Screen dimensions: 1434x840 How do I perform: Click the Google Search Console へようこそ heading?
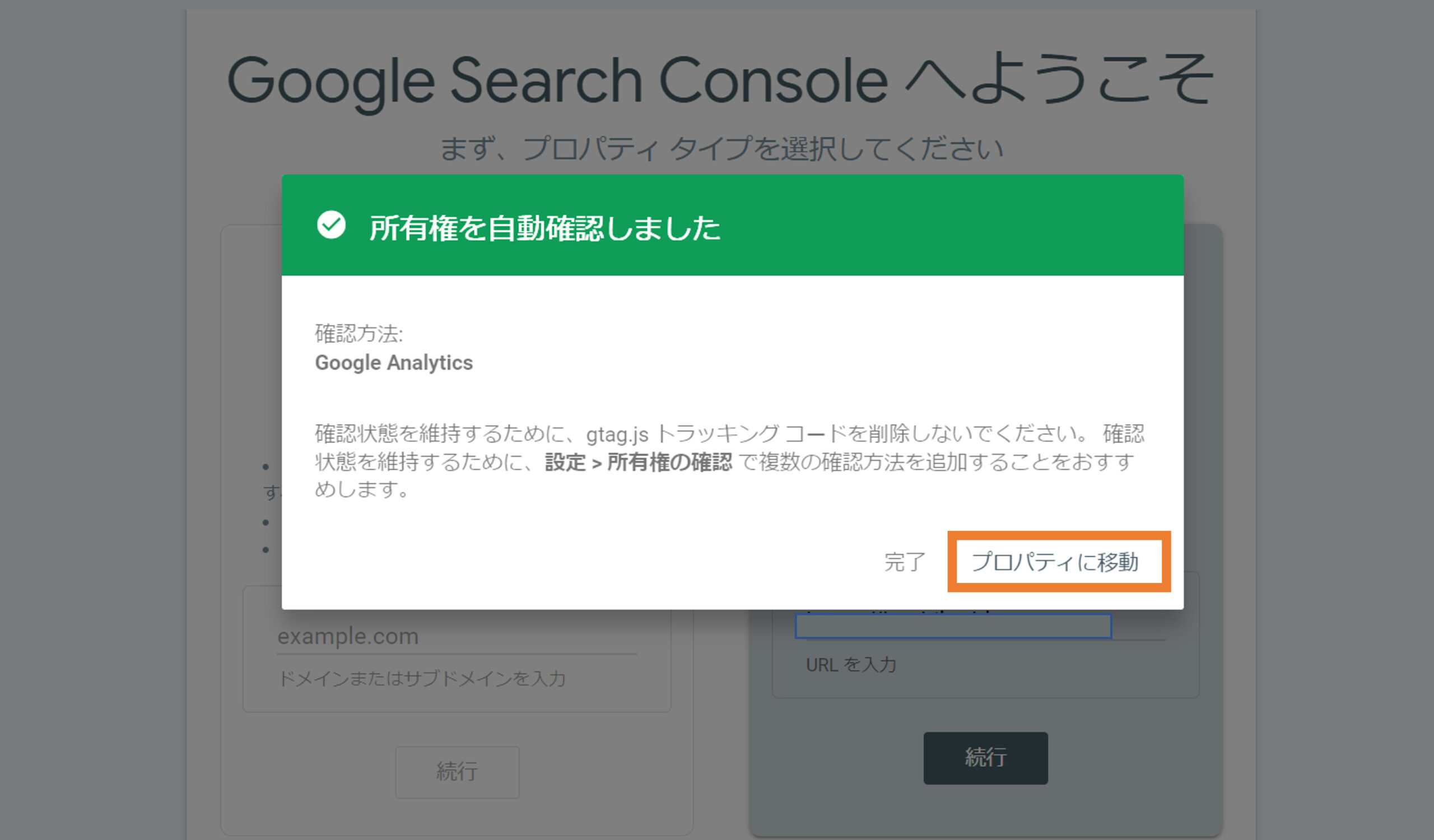coord(720,80)
